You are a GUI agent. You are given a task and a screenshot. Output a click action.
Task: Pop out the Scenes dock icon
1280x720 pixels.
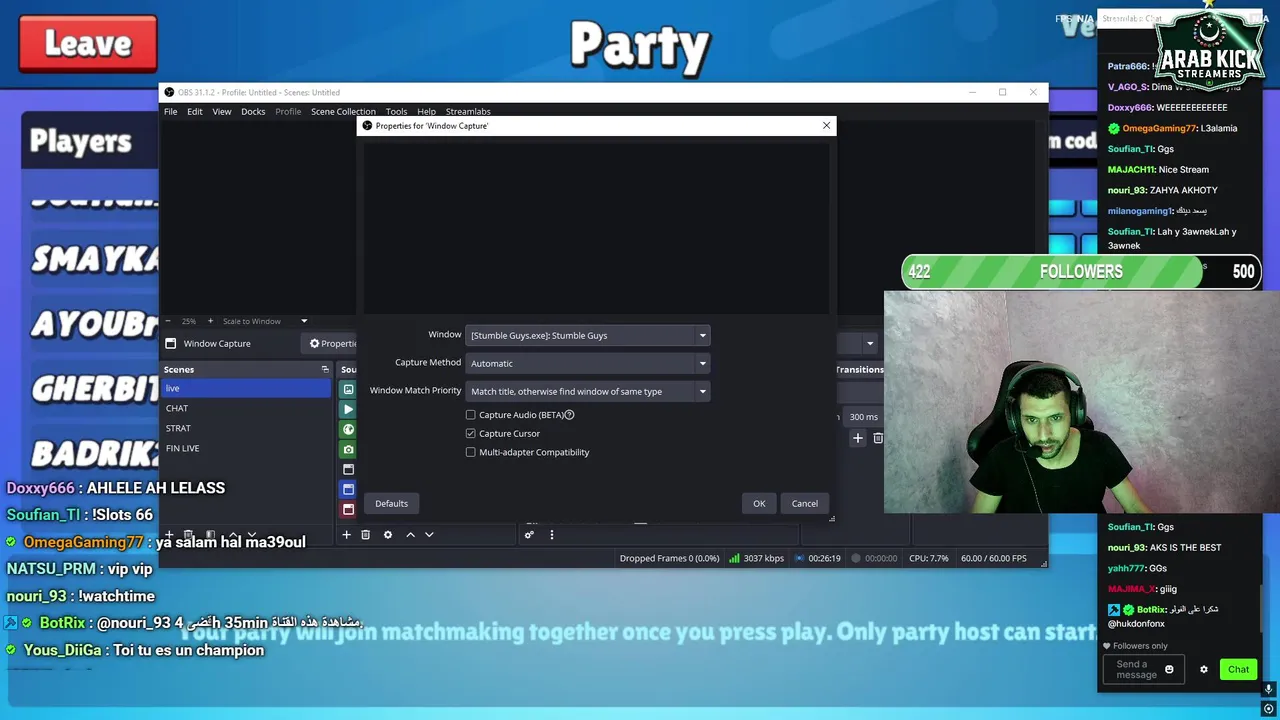(x=325, y=370)
